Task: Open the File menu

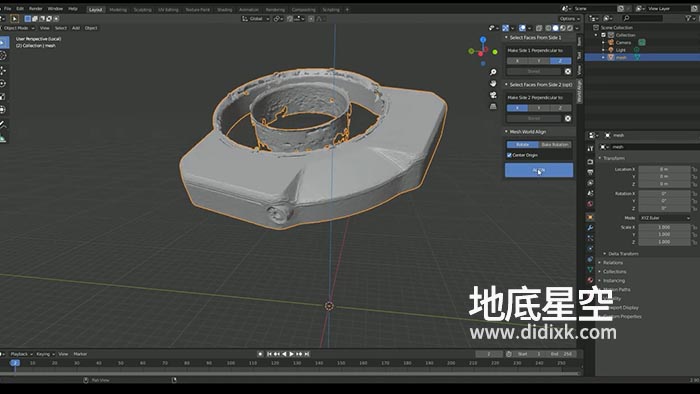Action: tap(8, 8)
